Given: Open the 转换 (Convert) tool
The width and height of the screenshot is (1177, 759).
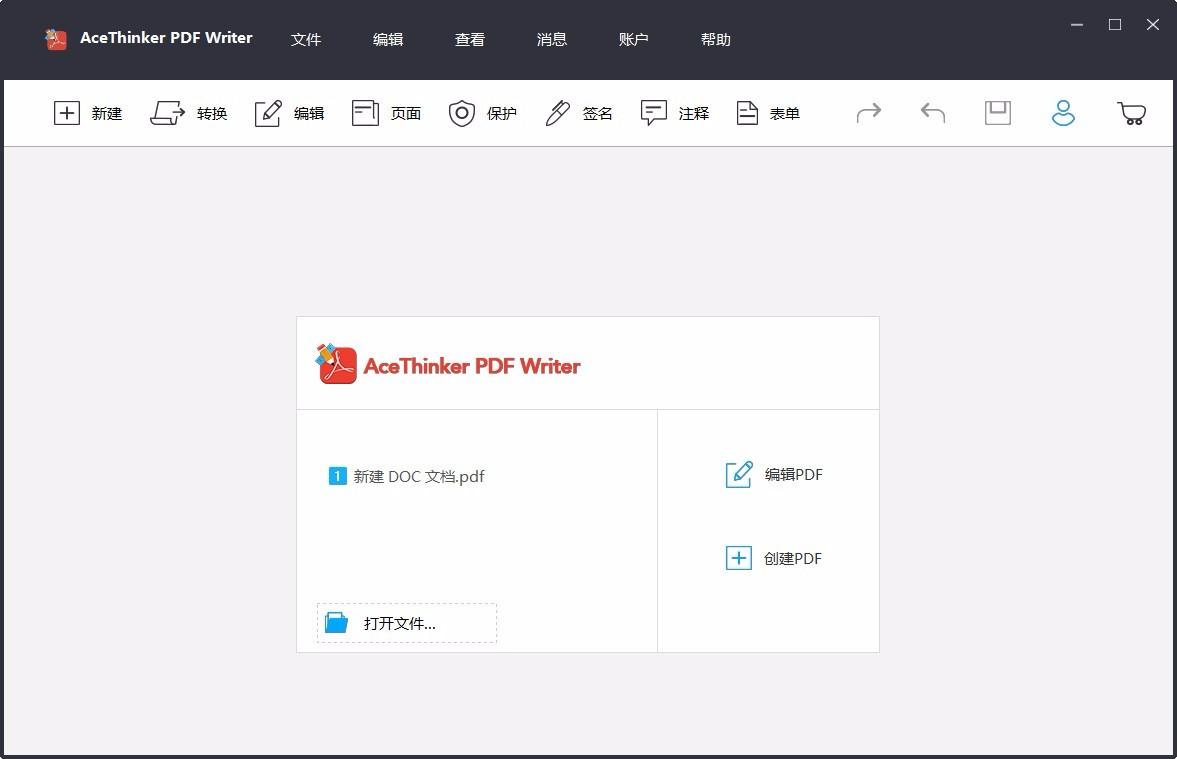Looking at the screenshot, I should pyautogui.click(x=188, y=113).
